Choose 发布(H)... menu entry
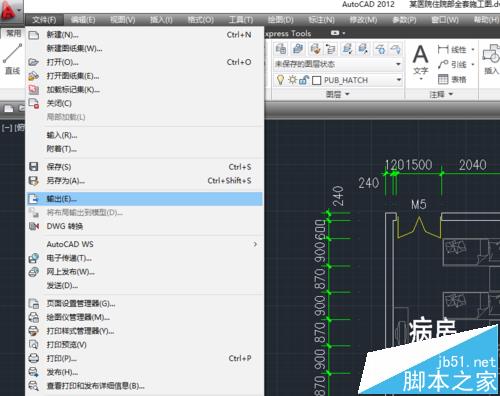 tap(144, 372)
